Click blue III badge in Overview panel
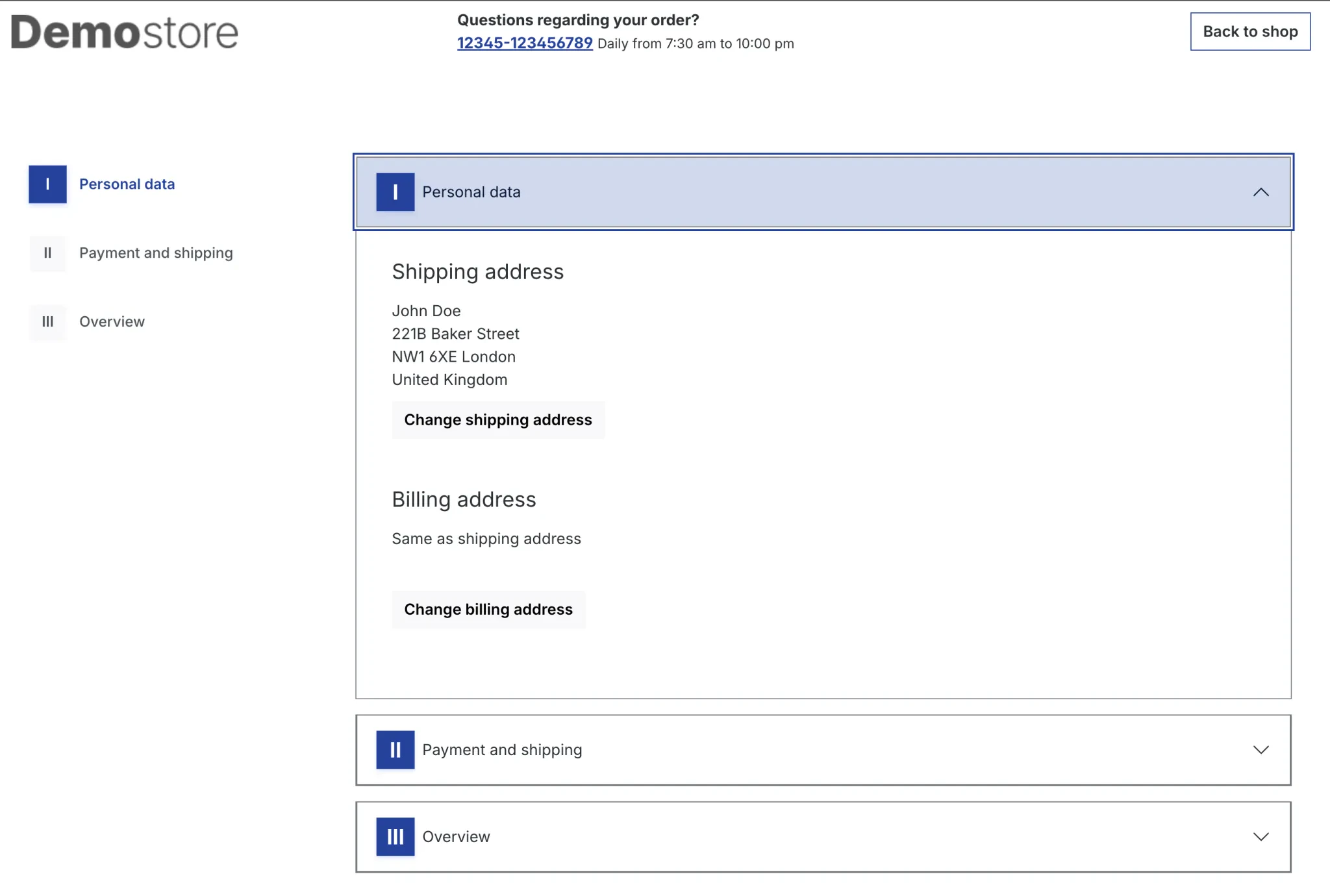 395,837
